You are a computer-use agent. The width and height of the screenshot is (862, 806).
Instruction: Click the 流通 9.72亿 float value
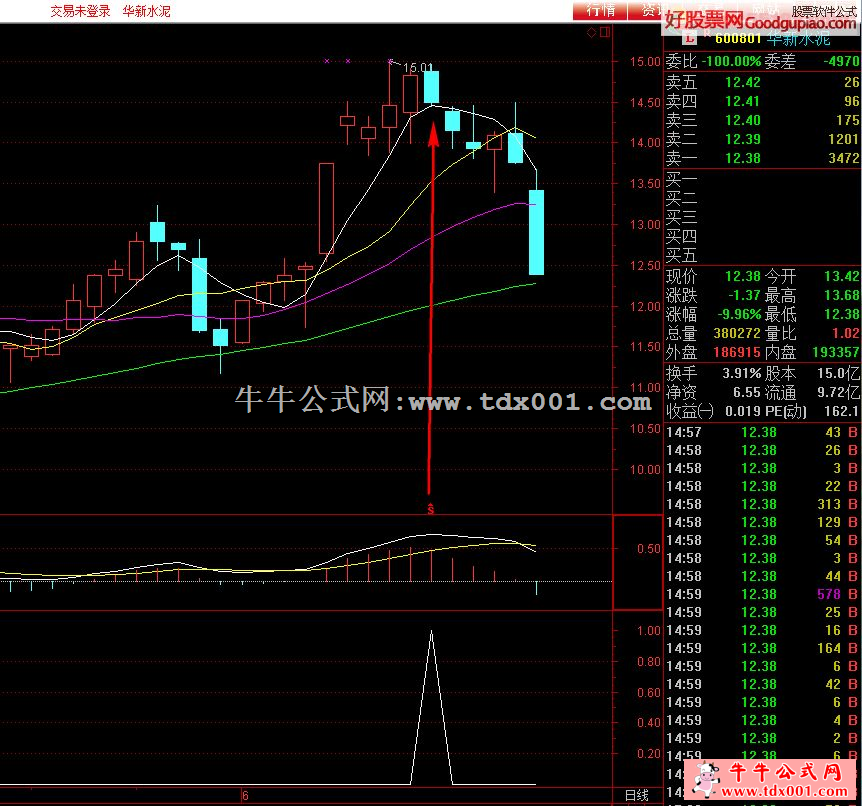pyautogui.click(x=838, y=393)
